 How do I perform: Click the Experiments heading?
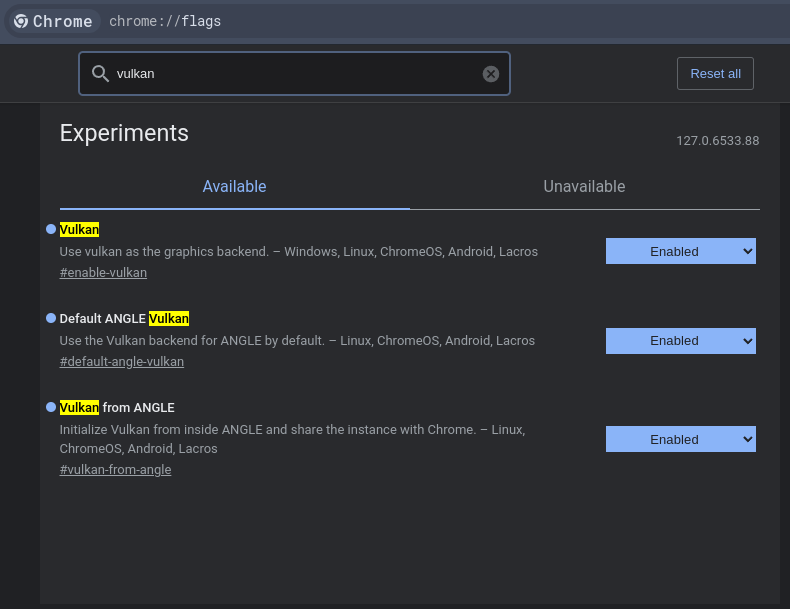coord(124,133)
